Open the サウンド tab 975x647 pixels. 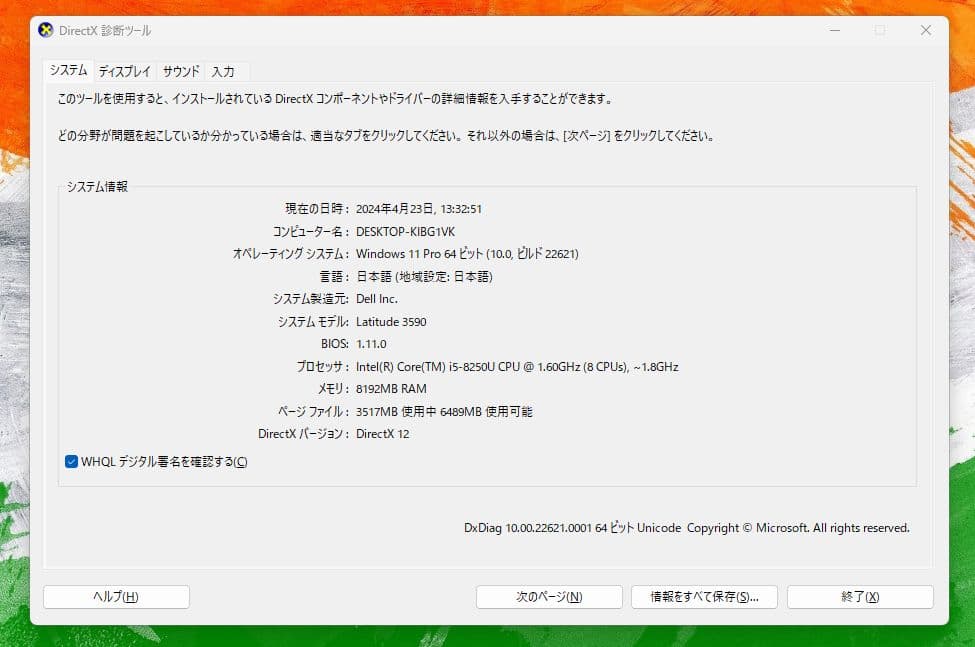pyautogui.click(x=181, y=71)
